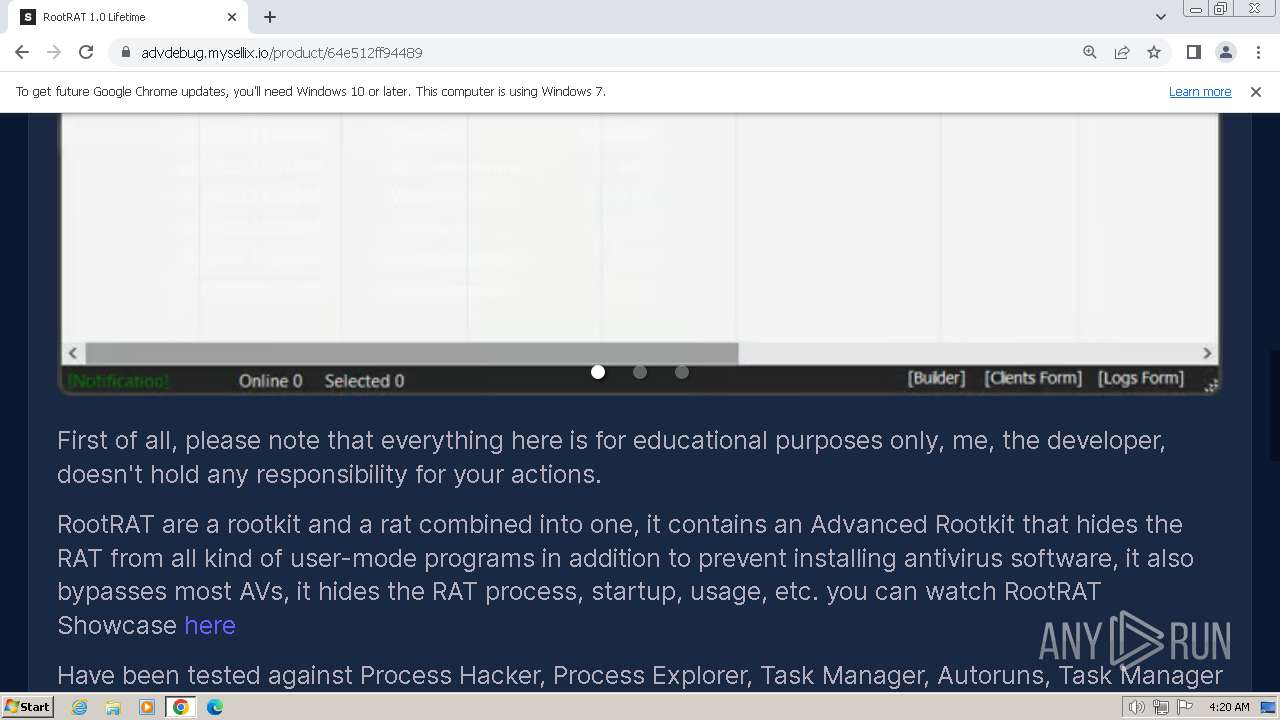Image resolution: width=1280 pixels, height=720 pixels.
Task: Bookmark this tab with the star
Action: click(x=1154, y=52)
